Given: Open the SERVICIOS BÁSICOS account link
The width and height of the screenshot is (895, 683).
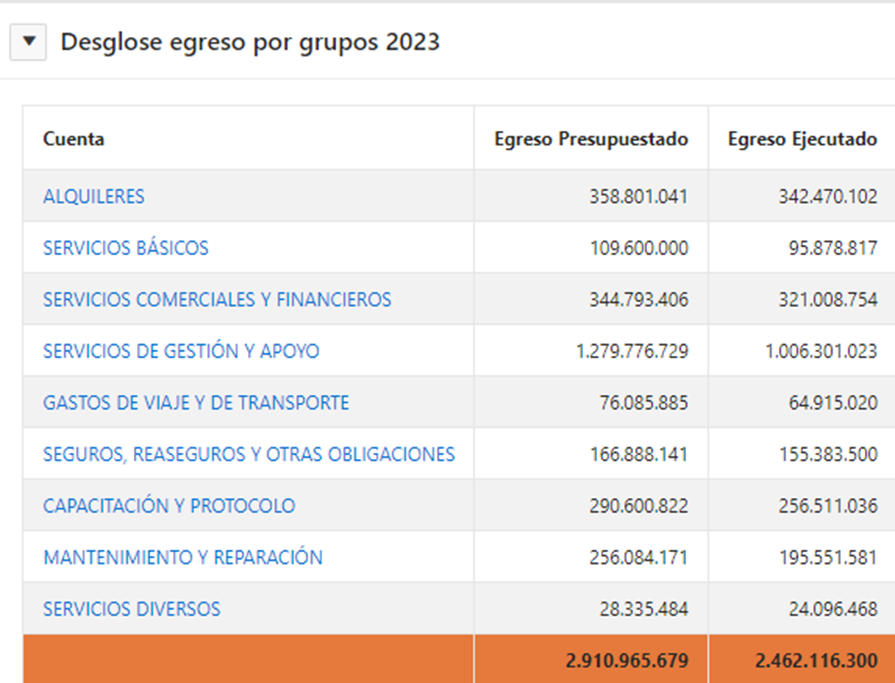Looking at the screenshot, I should coord(126,248).
